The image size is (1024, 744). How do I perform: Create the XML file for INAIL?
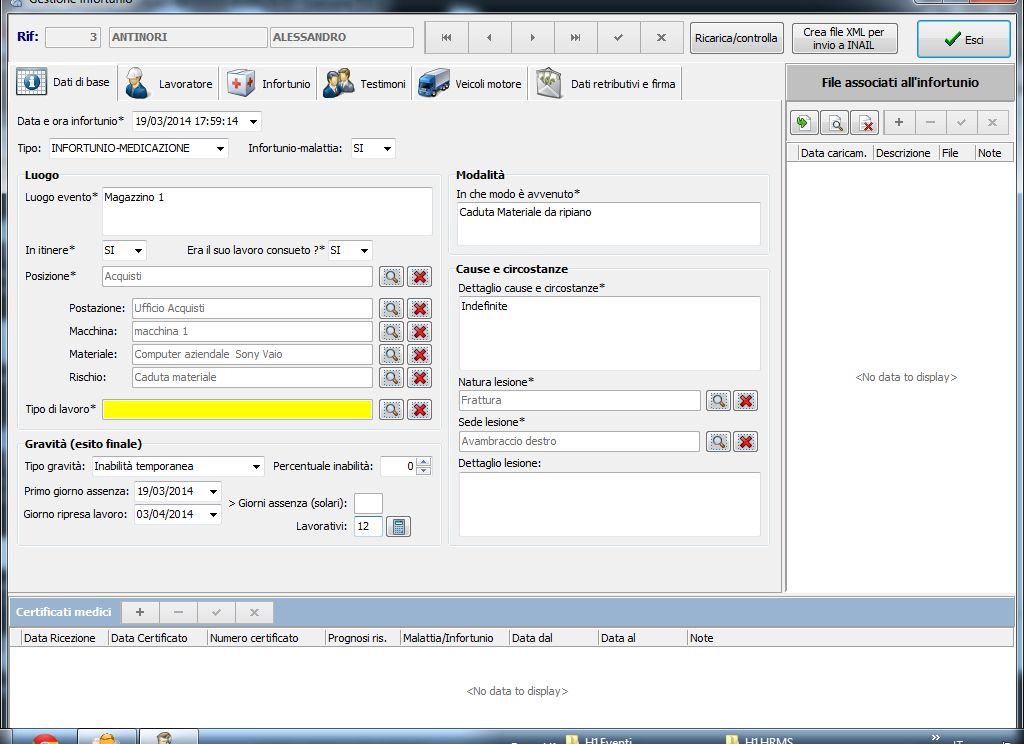click(844, 38)
